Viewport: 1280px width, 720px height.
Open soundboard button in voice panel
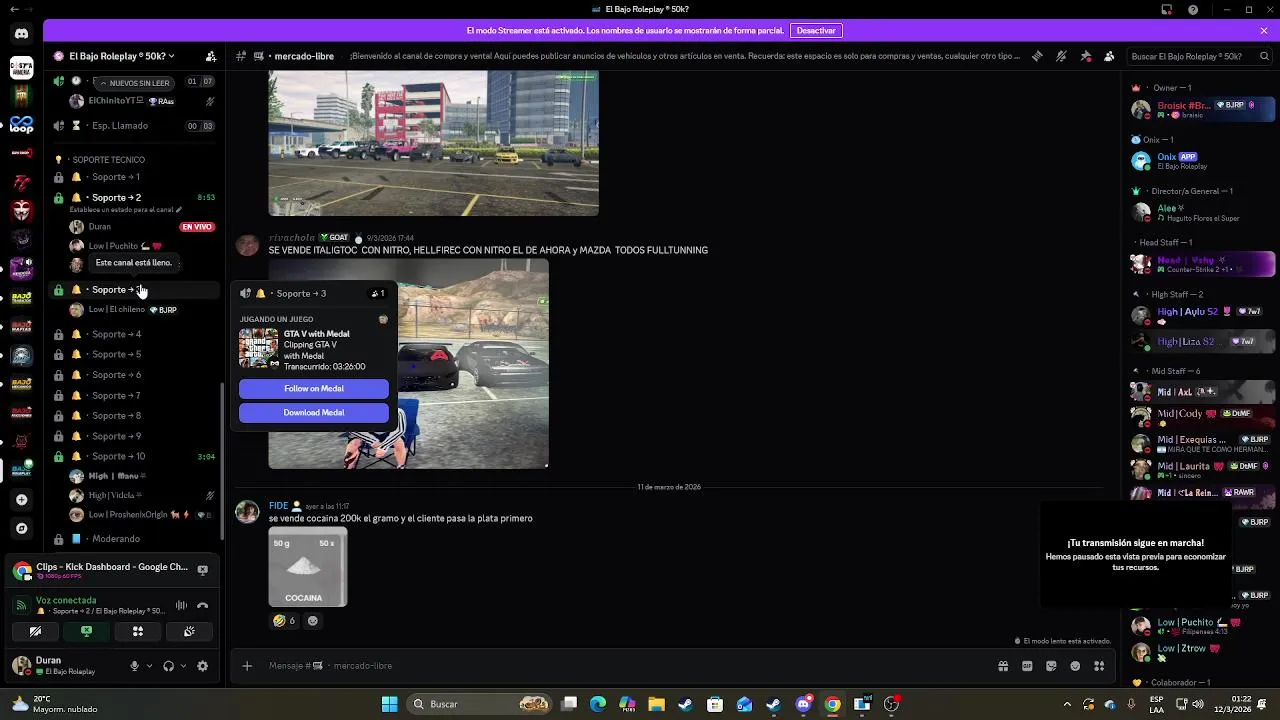point(189,631)
